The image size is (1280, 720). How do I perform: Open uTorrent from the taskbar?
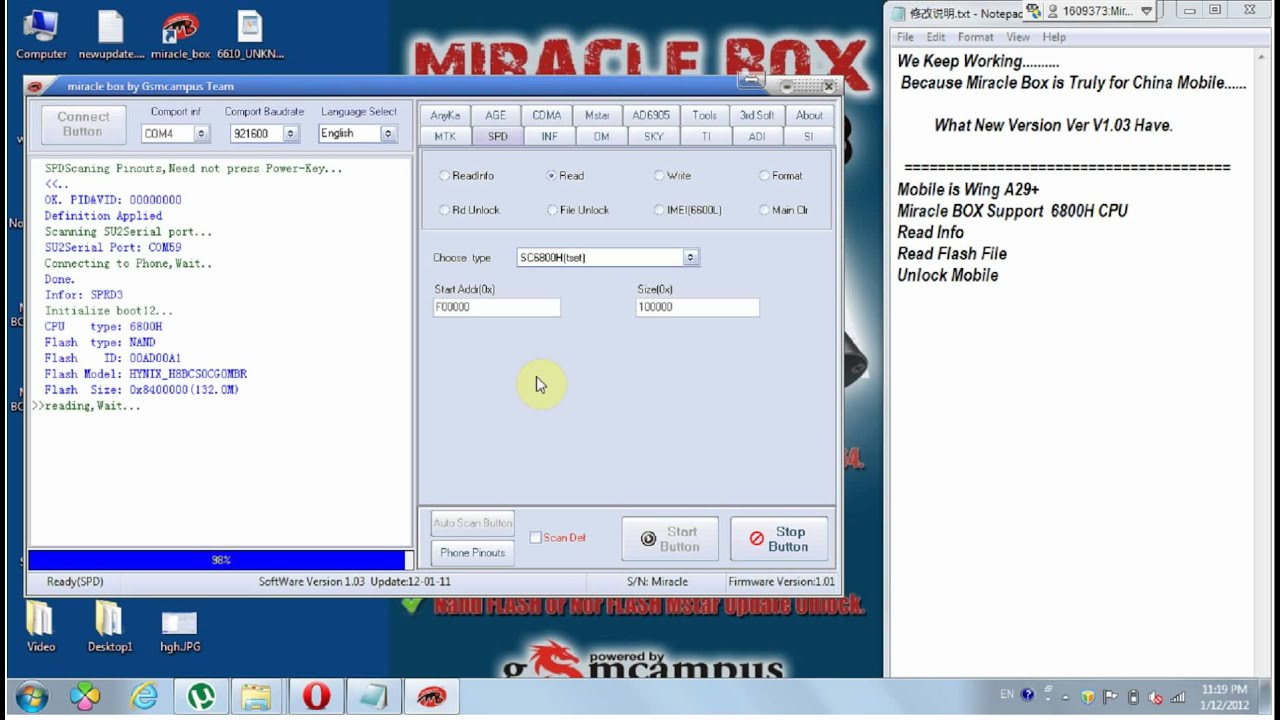pyautogui.click(x=199, y=696)
